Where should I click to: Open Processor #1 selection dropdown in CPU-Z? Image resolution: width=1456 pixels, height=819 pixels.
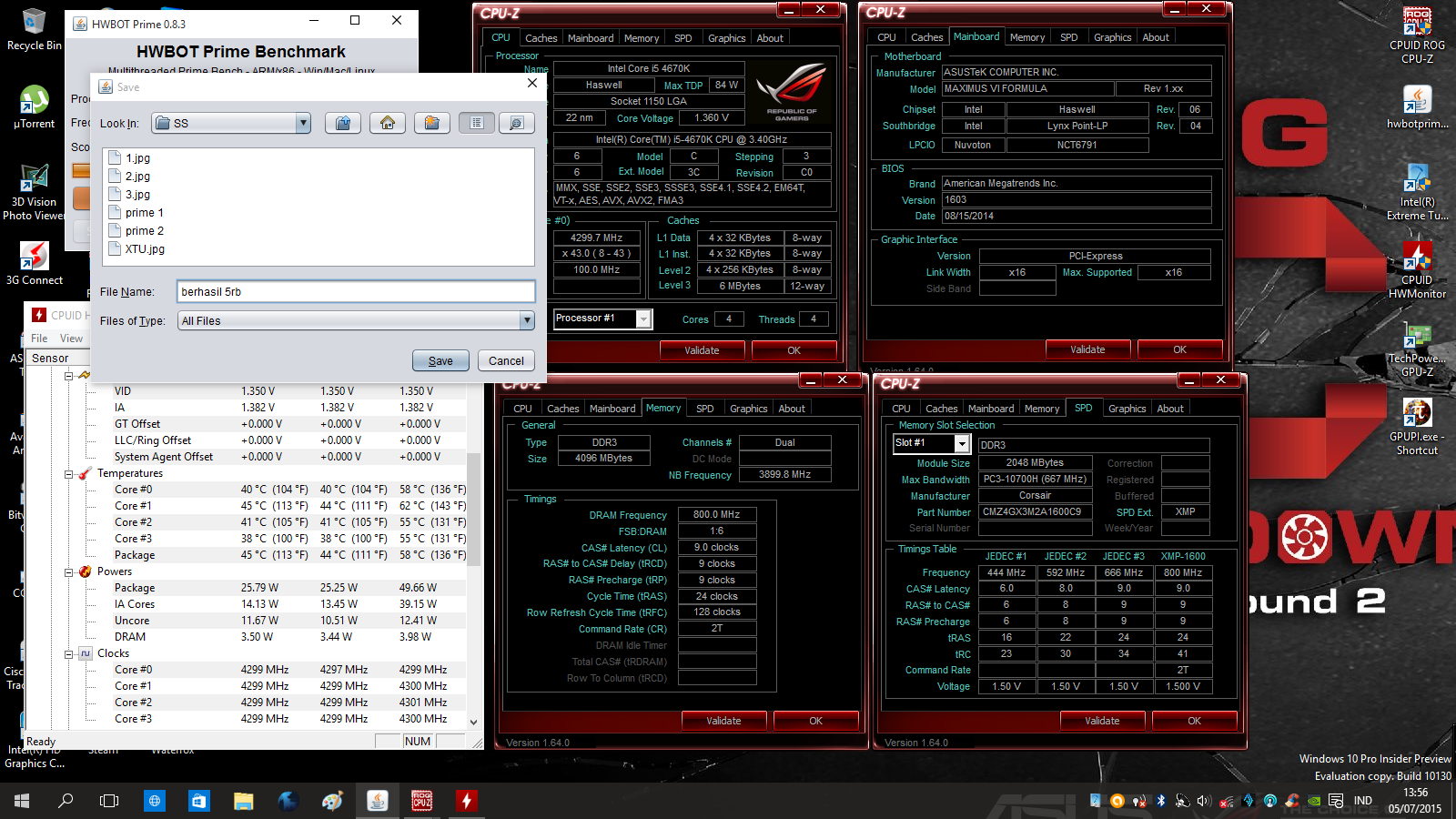click(644, 318)
